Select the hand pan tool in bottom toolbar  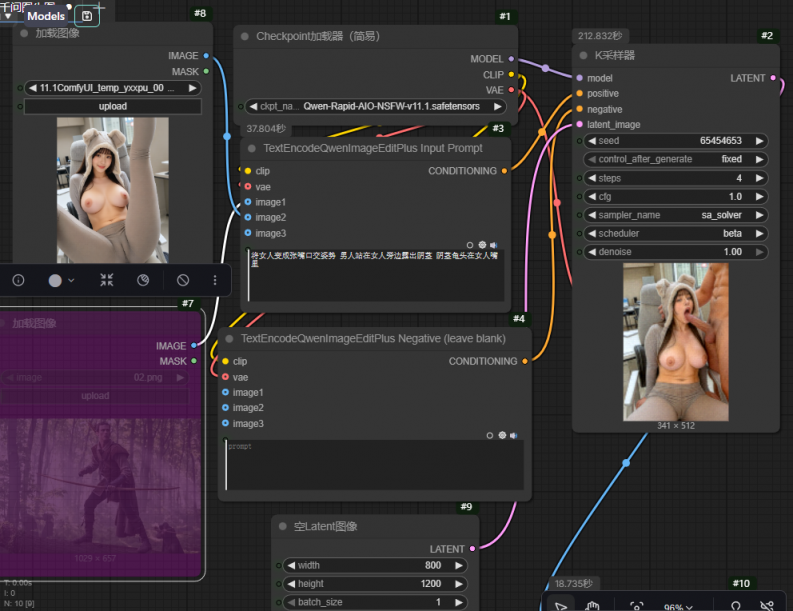tap(592, 605)
